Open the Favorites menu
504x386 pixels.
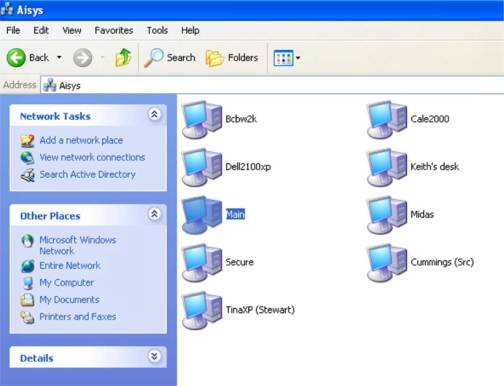(114, 30)
